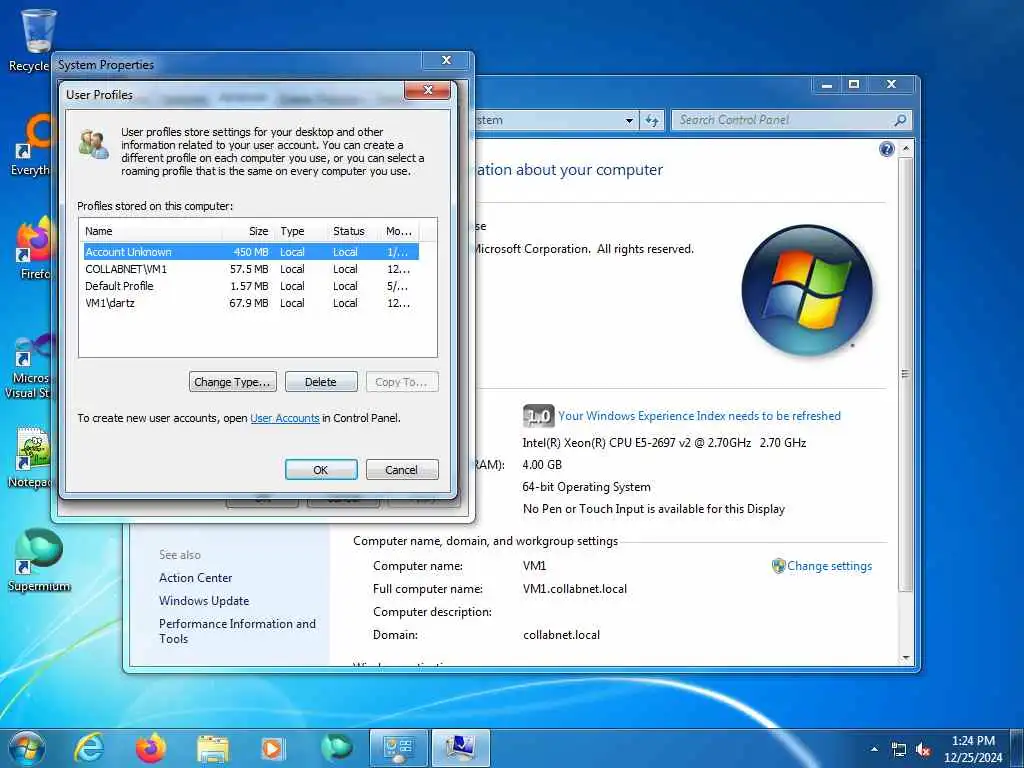Open the address bar dropdown arrow
This screenshot has width=1024, height=768.
coord(629,120)
